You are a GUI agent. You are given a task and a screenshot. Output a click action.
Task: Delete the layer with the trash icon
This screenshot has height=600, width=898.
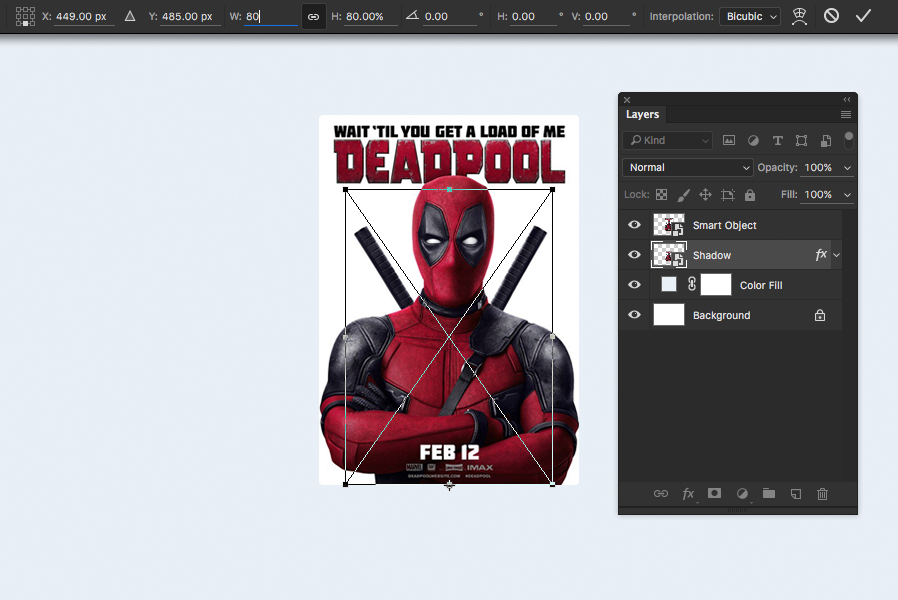822,493
